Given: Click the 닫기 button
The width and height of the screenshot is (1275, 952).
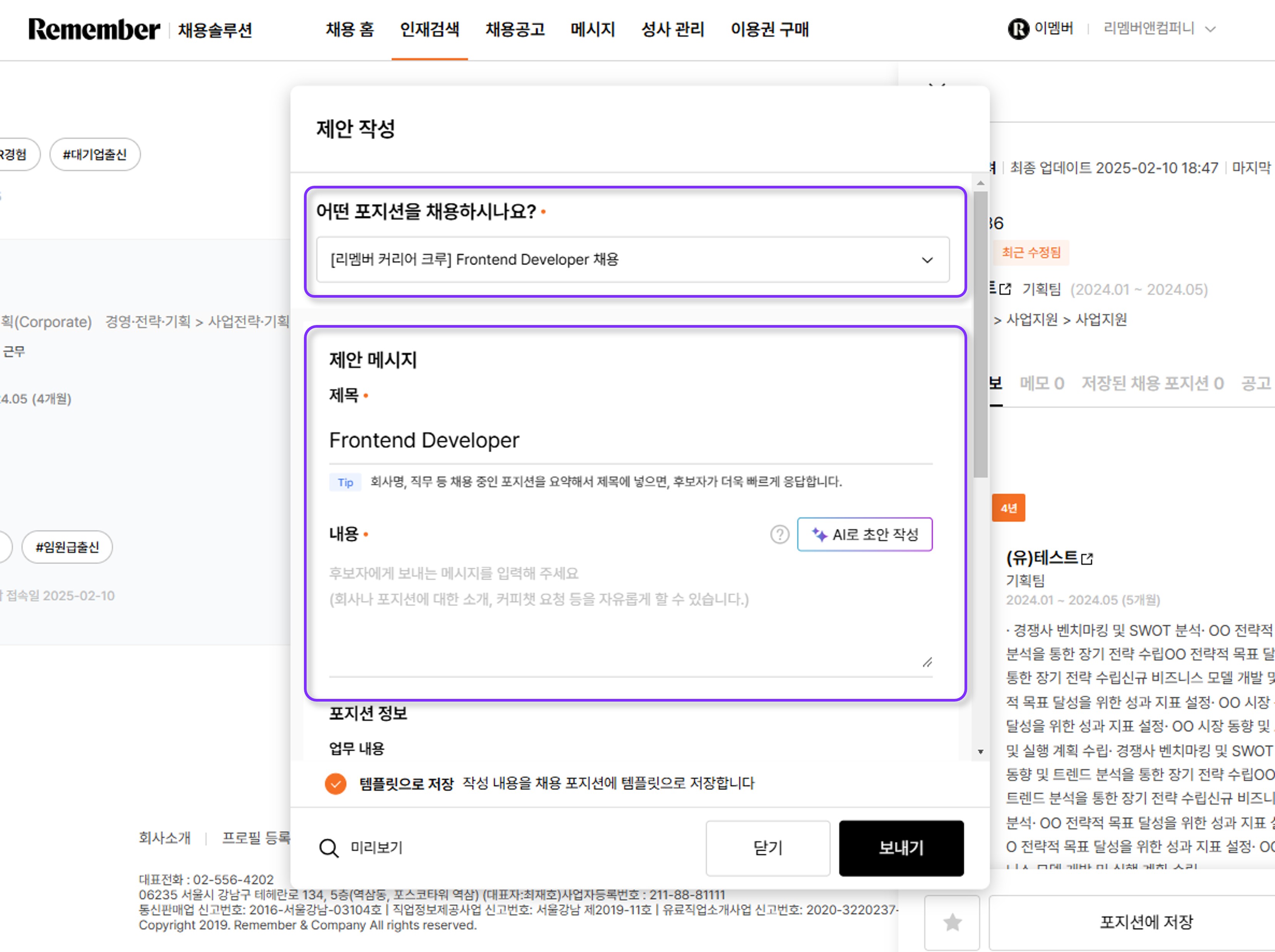Looking at the screenshot, I should [x=767, y=848].
